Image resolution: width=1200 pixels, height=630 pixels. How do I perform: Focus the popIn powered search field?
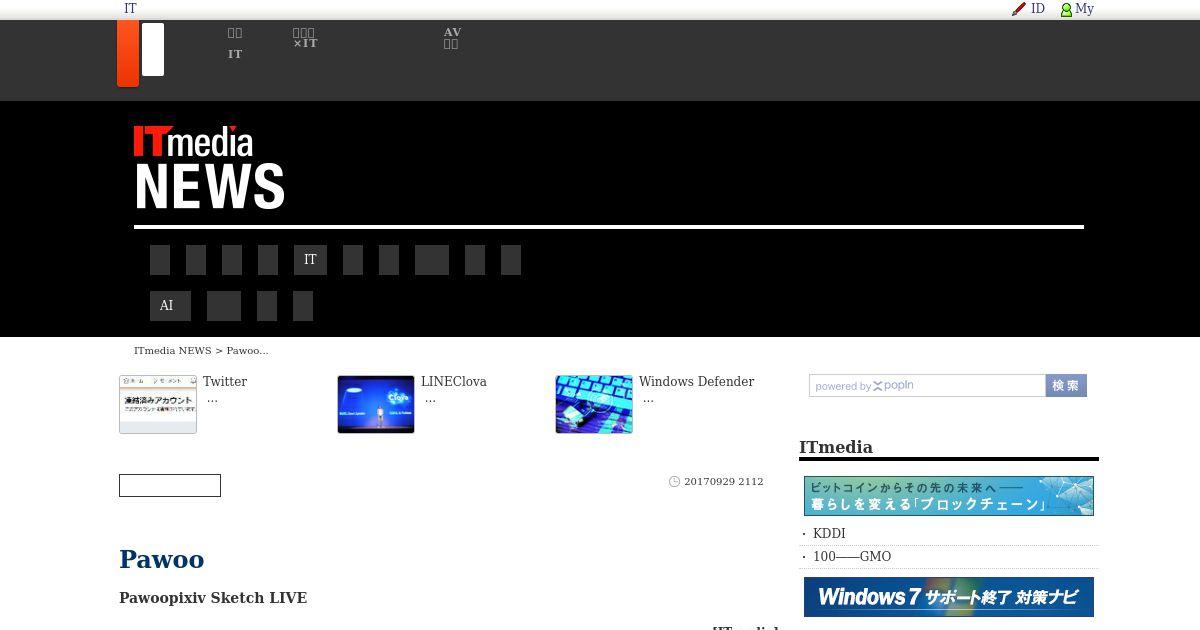coord(927,386)
